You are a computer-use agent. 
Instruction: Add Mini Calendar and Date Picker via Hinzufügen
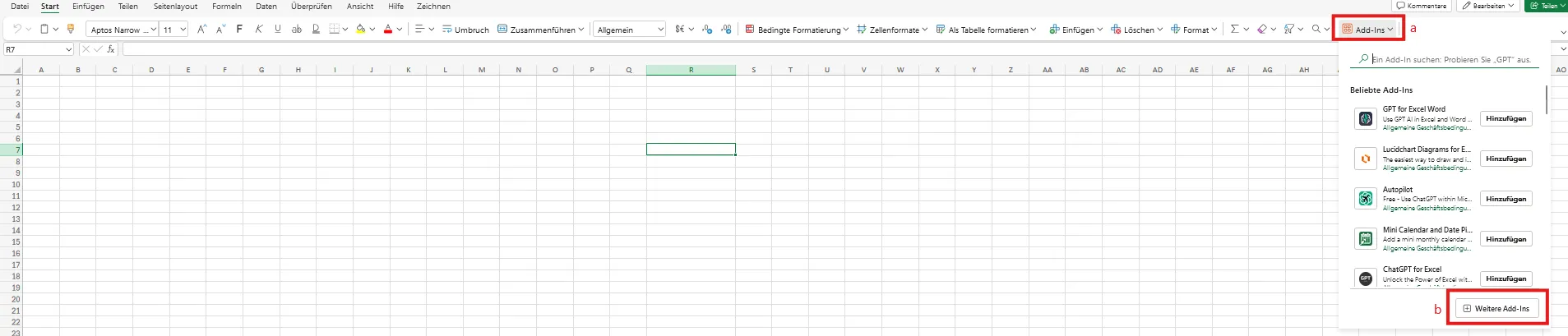pos(1506,239)
